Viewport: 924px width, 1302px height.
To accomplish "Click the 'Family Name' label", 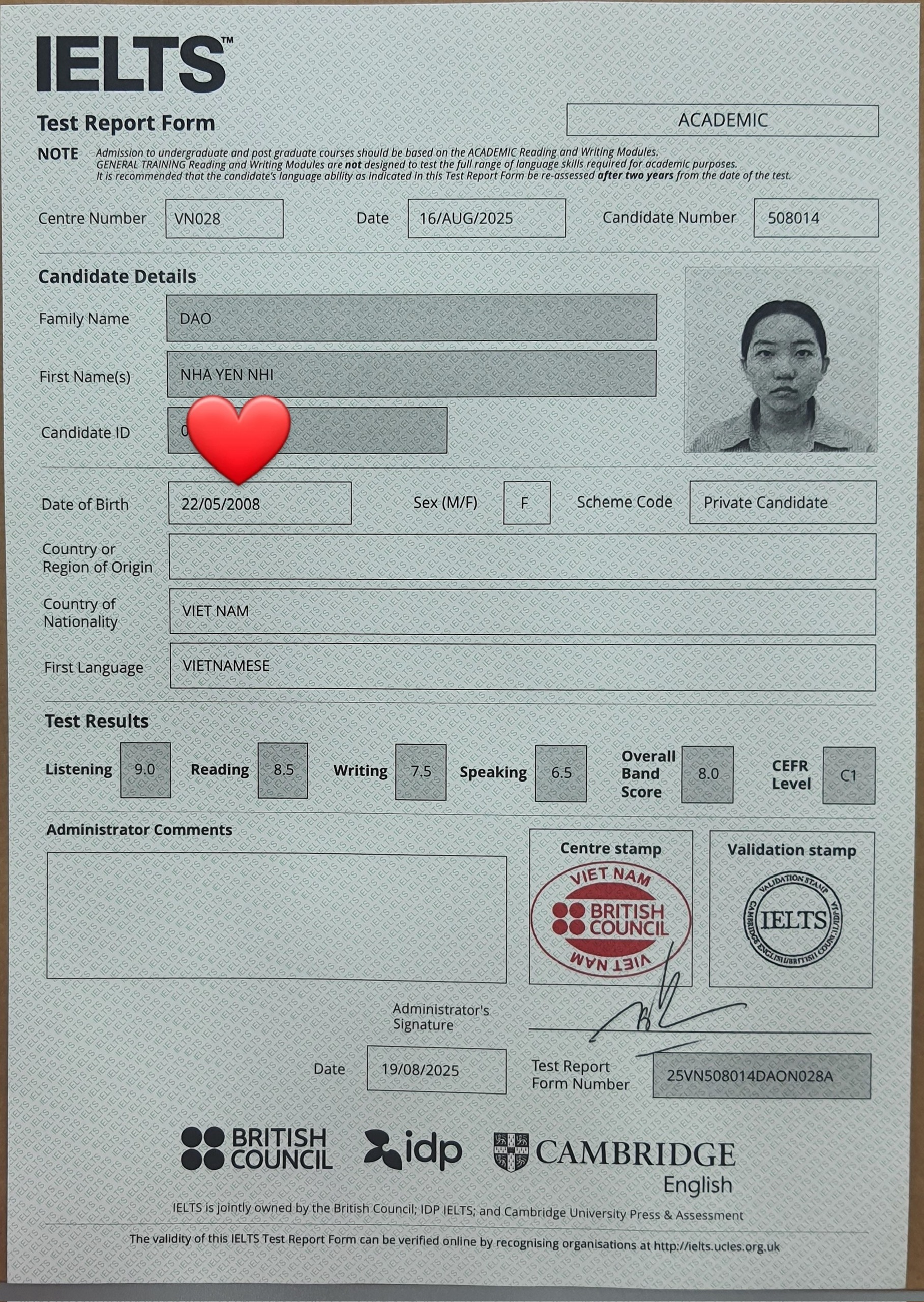I will [x=84, y=319].
